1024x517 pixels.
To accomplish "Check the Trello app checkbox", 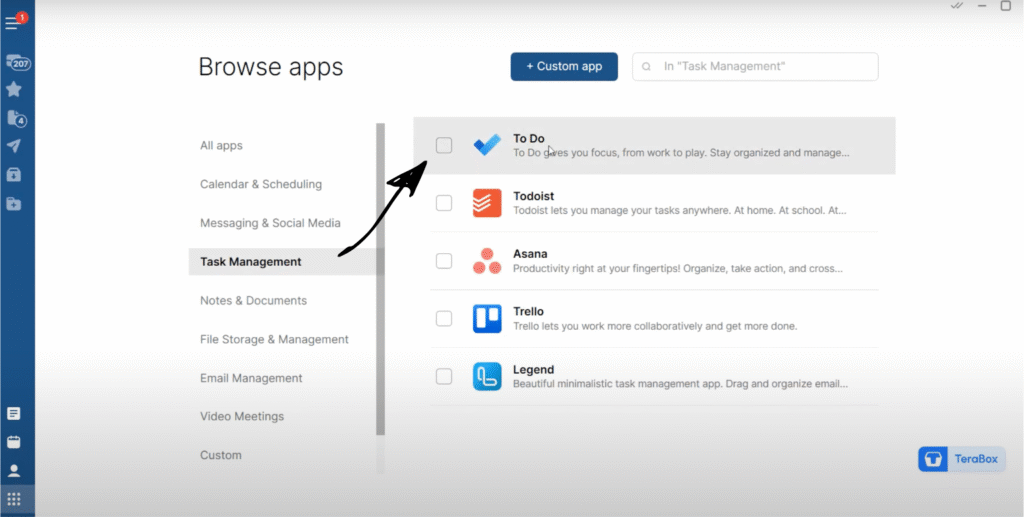I will point(444,319).
